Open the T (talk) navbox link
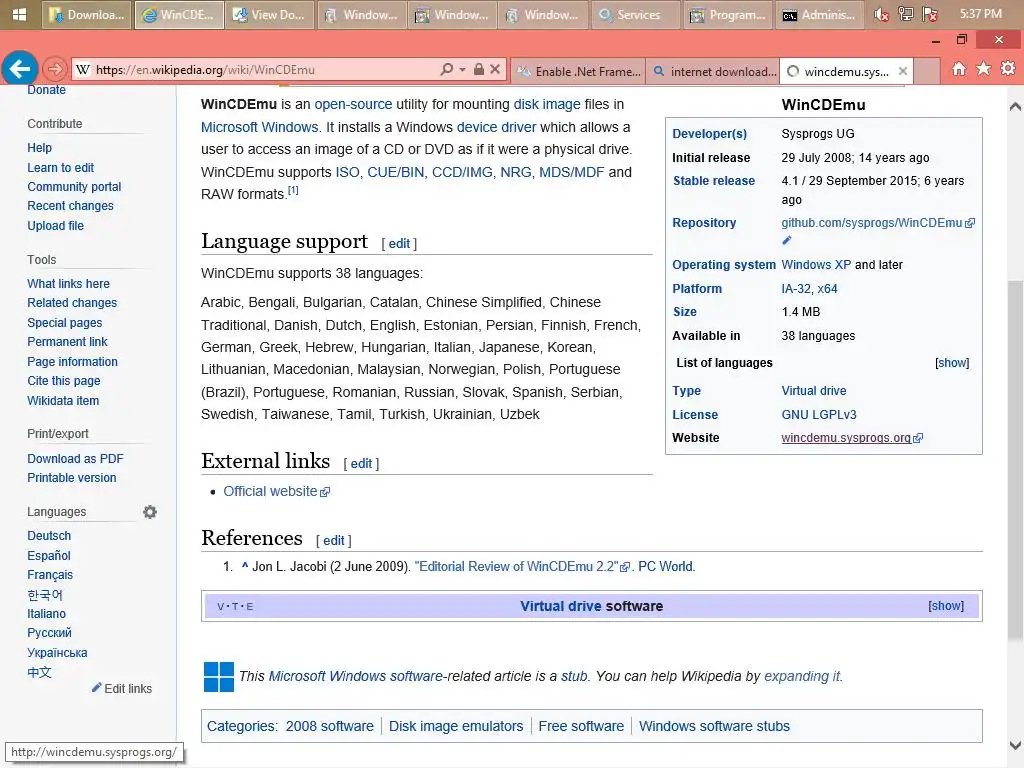The height and width of the screenshot is (768, 1024). click(235, 607)
